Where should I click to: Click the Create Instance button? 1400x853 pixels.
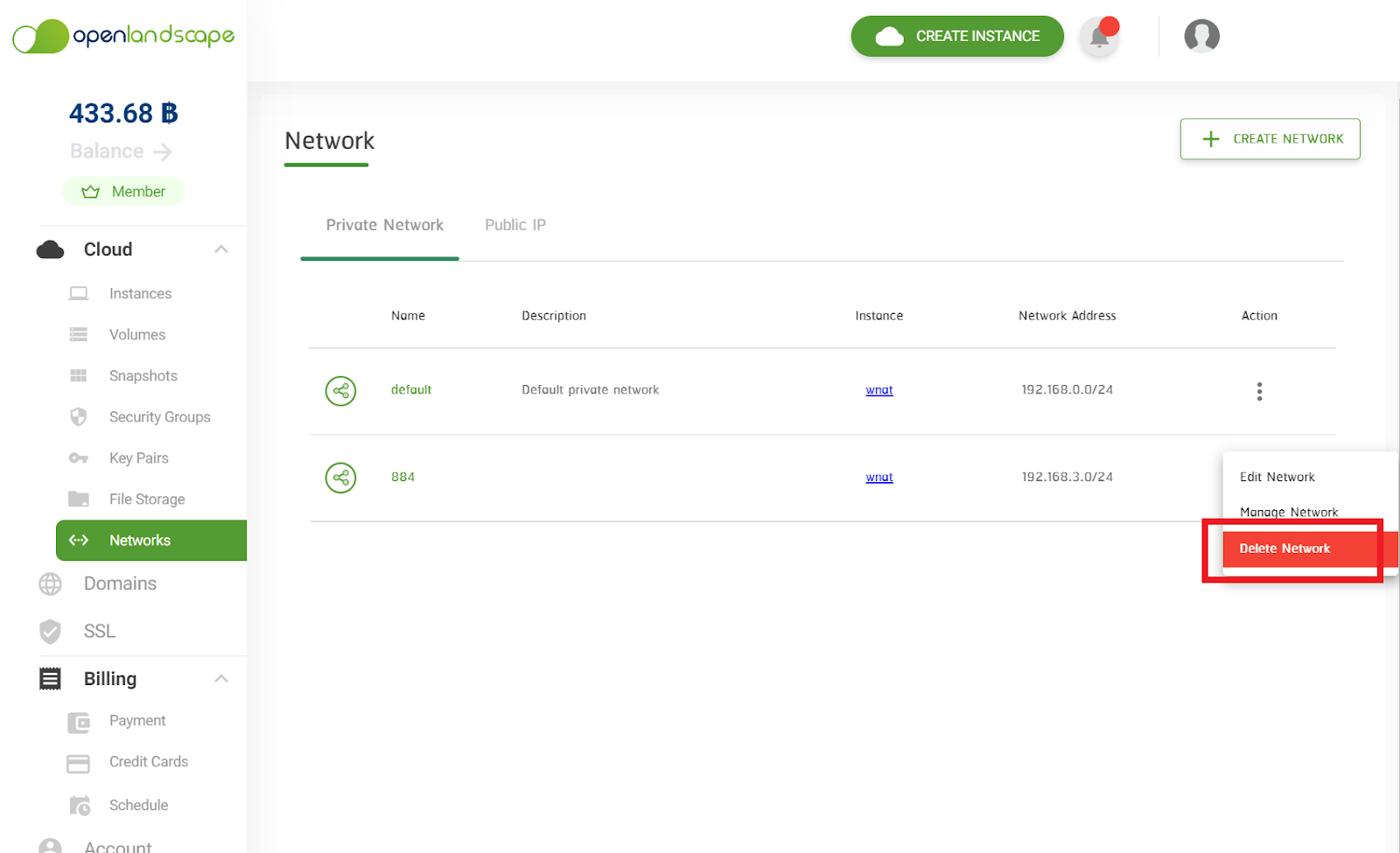click(x=957, y=36)
